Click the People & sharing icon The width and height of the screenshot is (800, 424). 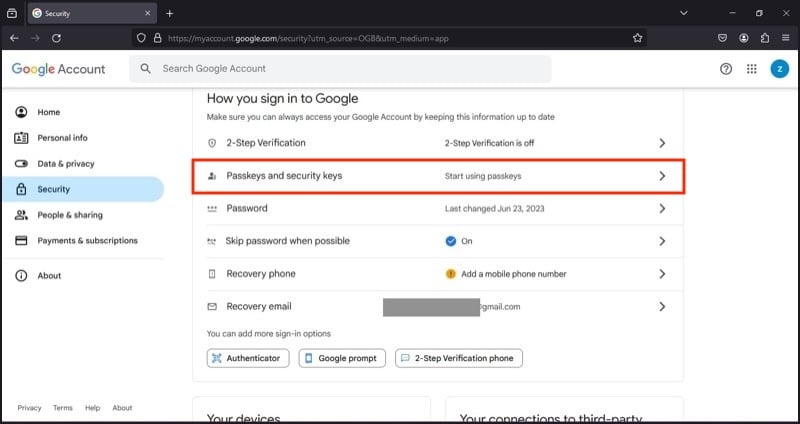tap(21, 215)
